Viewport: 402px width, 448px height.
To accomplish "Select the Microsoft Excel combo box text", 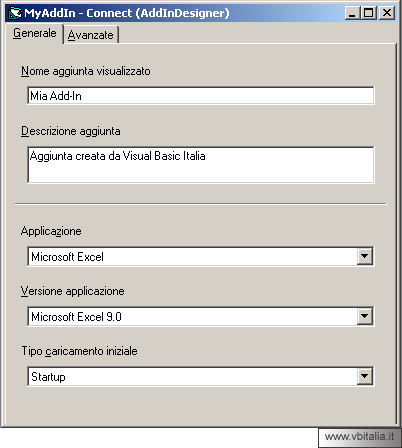I will tap(67, 257).
